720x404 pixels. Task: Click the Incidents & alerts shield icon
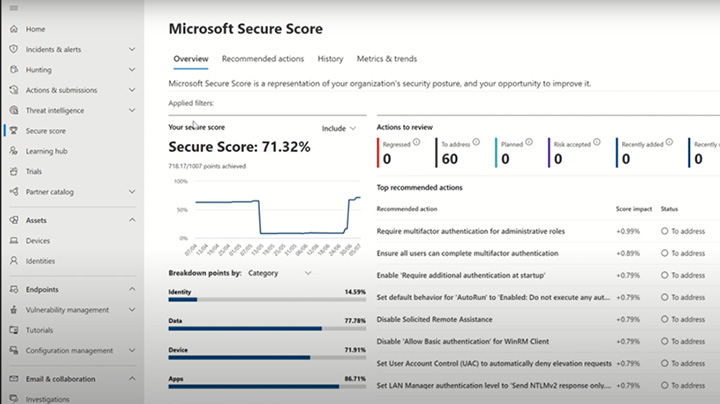coord(13,49)
